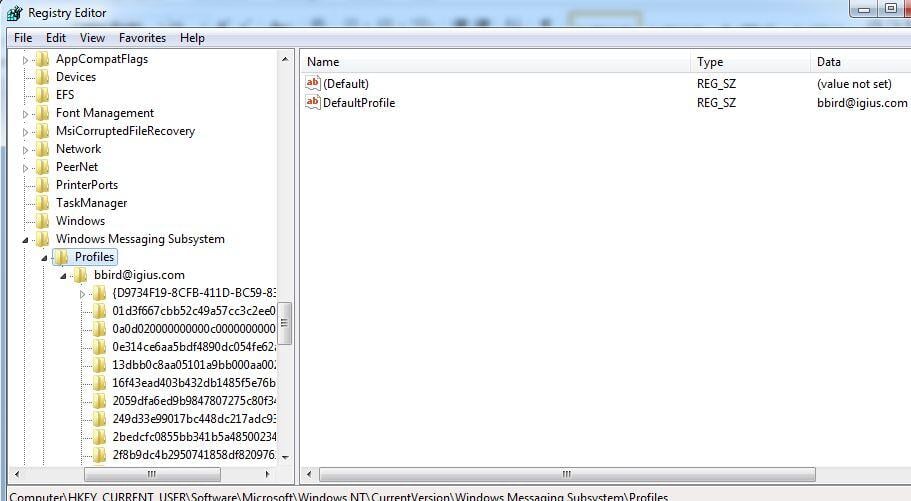Click the 16f43ead403b folder icon

point(100,384)
